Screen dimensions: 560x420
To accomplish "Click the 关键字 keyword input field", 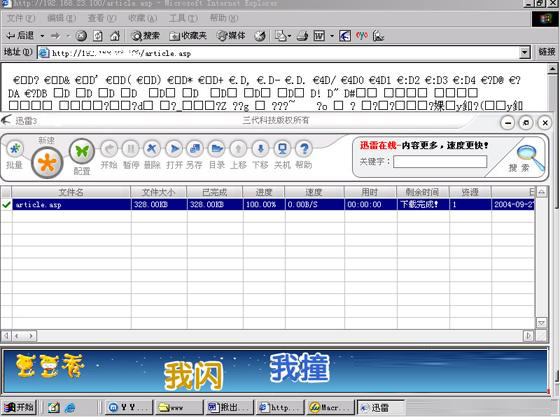I will pyautogui.click(x=440, y=162).
